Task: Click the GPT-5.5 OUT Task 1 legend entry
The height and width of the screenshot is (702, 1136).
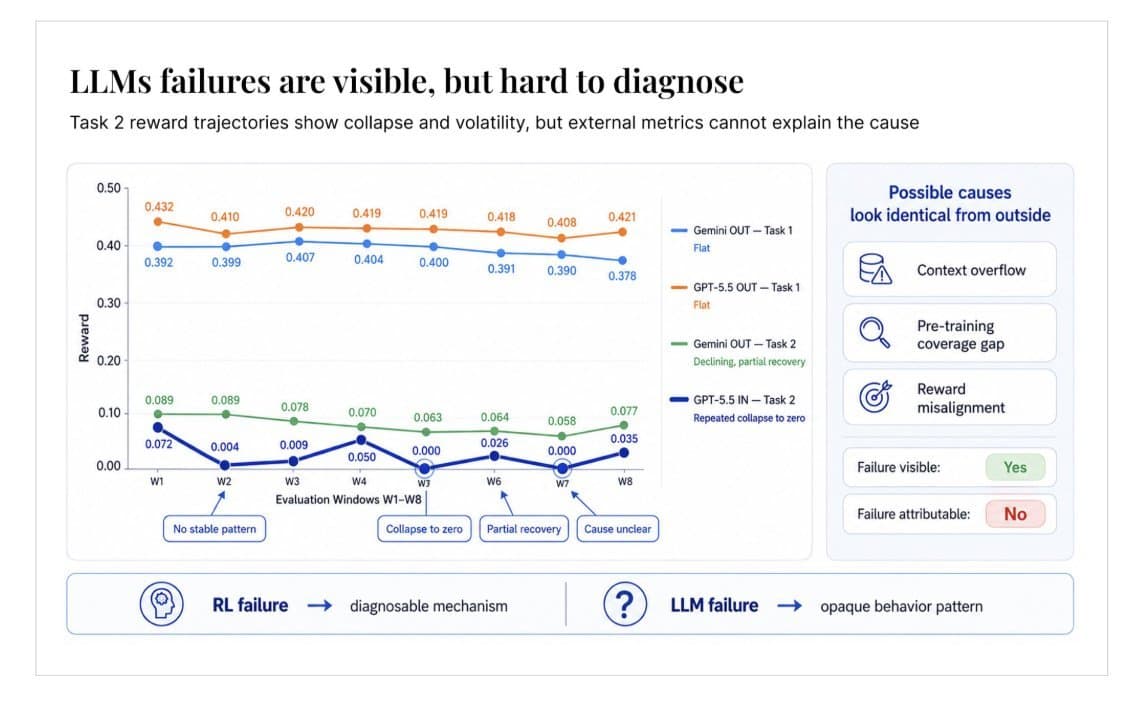Action: coord(735,296)
